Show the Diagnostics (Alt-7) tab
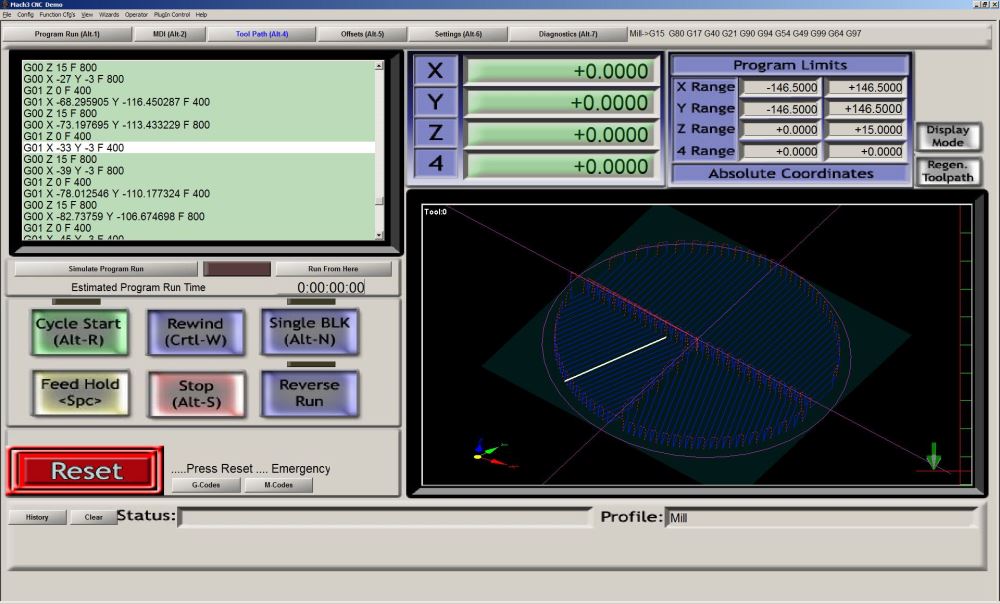This screenshot has width=1000, height=604. tap(568, 34)
